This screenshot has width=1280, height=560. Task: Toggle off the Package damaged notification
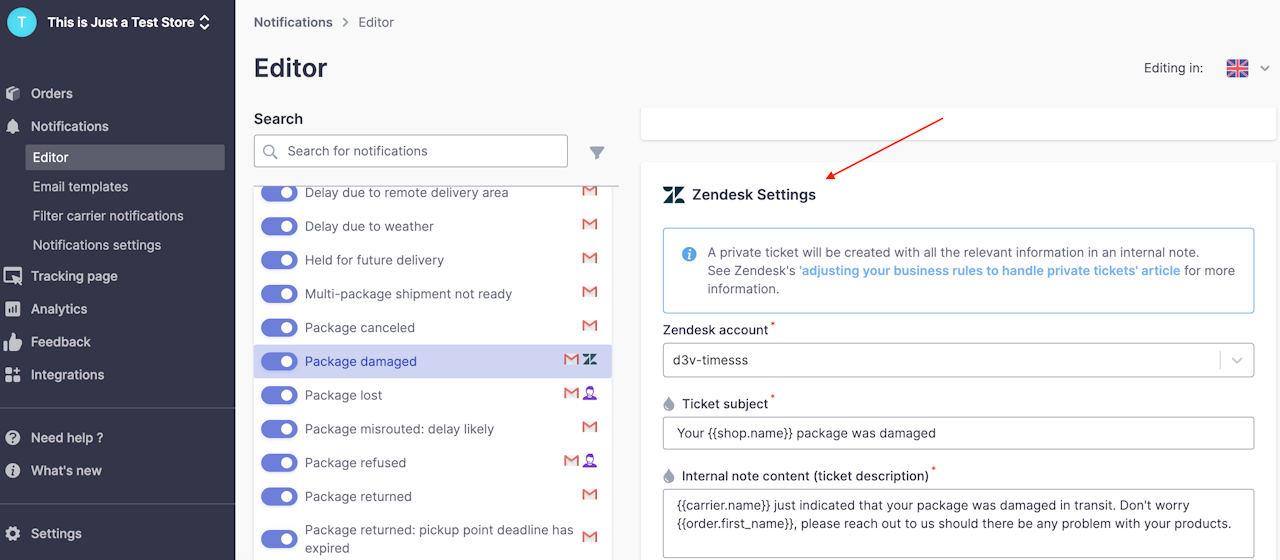pyautogui.click(x=280, y=361)
